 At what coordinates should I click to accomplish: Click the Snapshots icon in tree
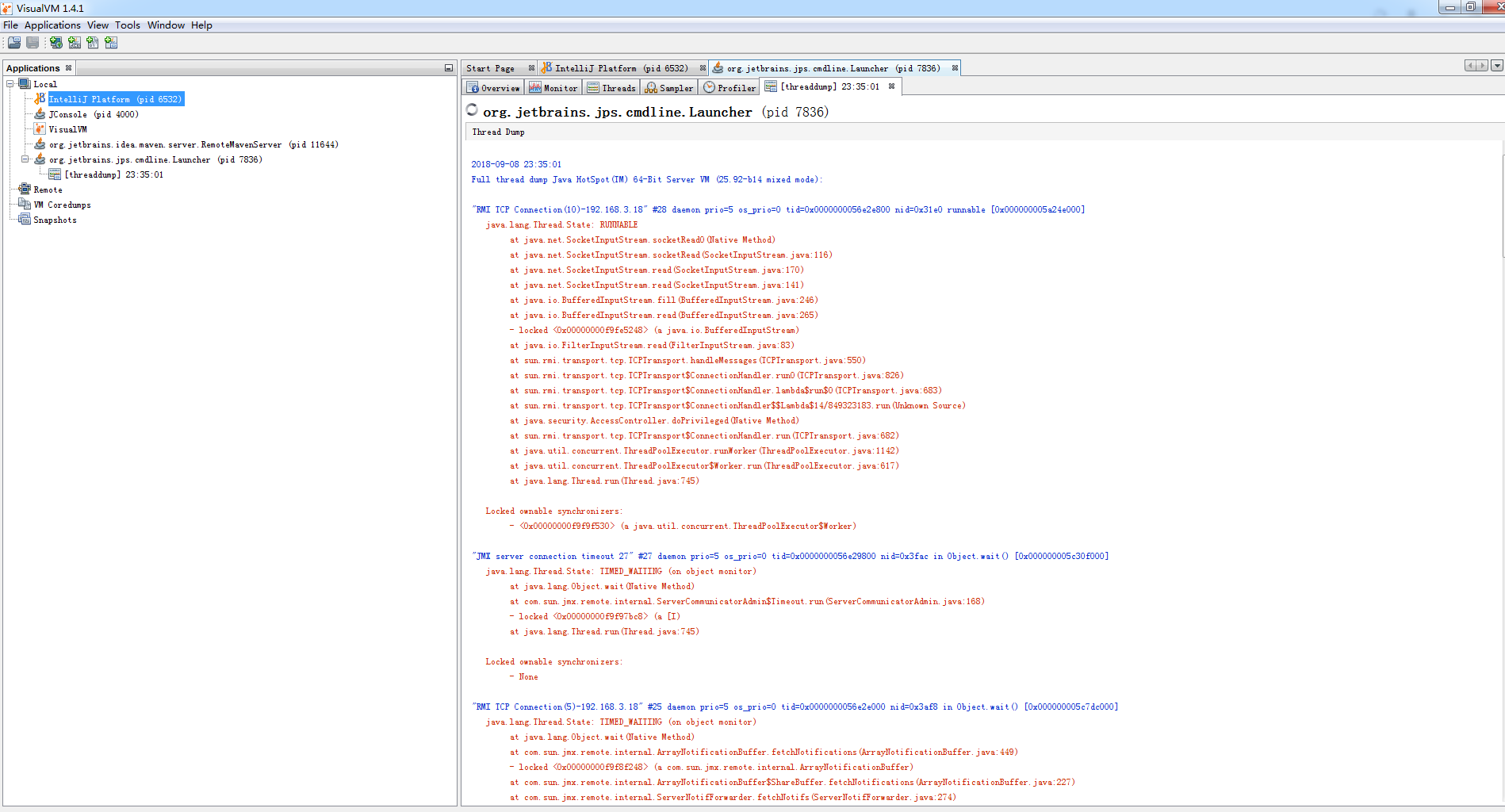[x=25, y=220]
